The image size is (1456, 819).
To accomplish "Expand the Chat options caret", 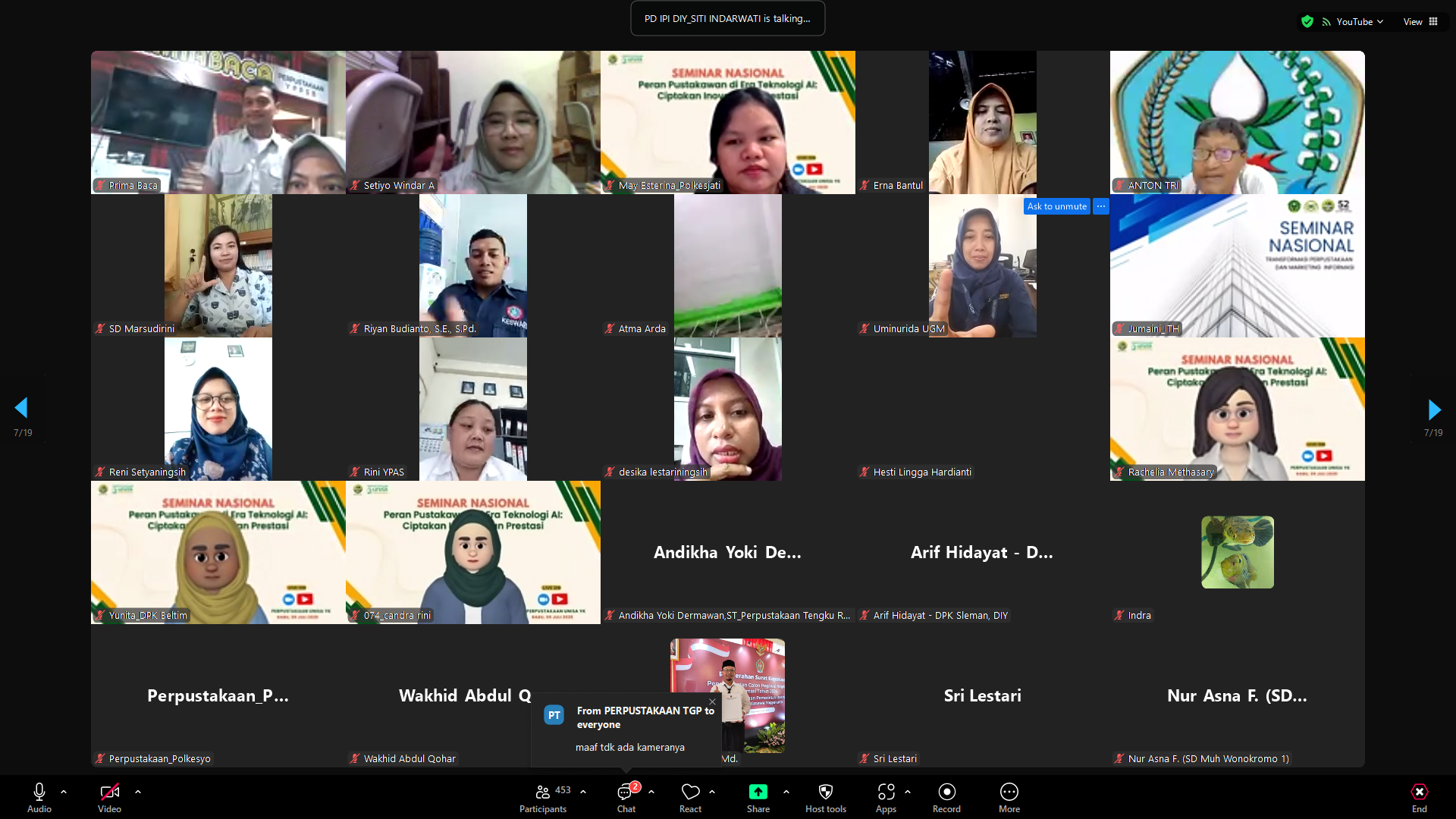I will 651,792.
